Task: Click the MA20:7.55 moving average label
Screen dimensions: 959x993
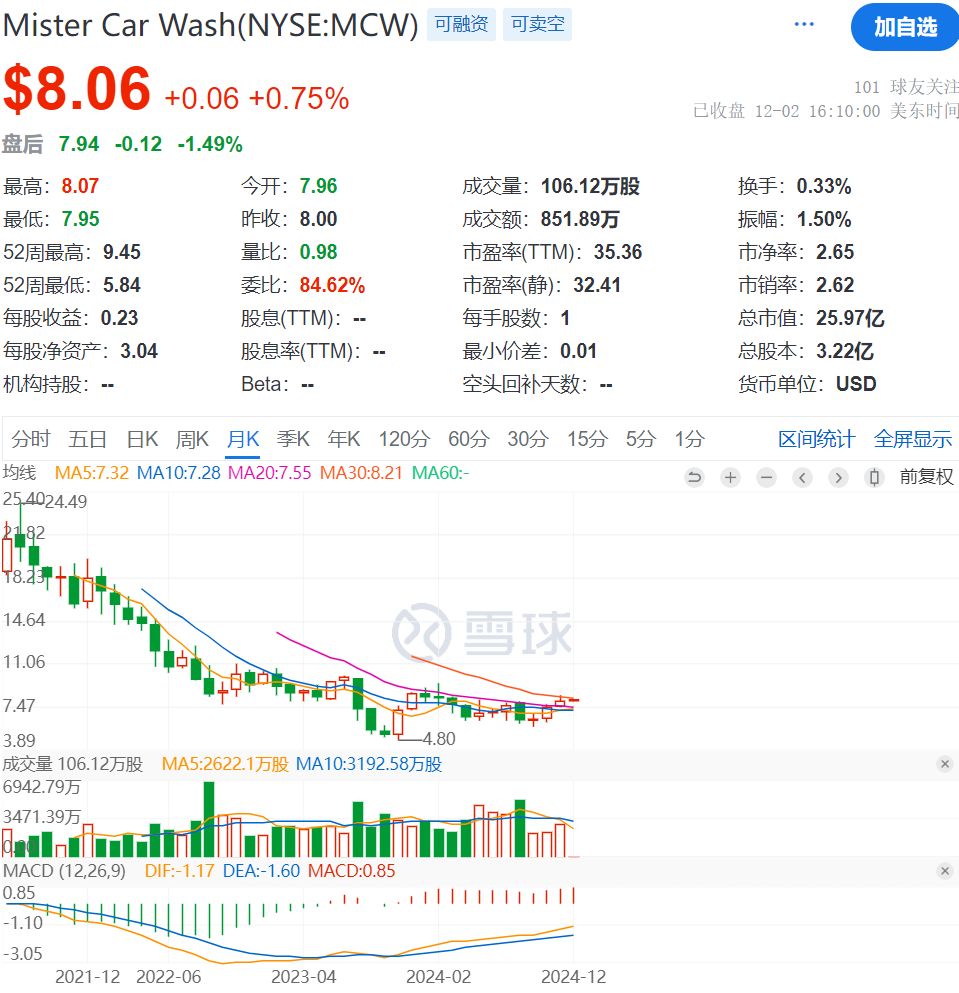Action: click(x=270, y=473)
